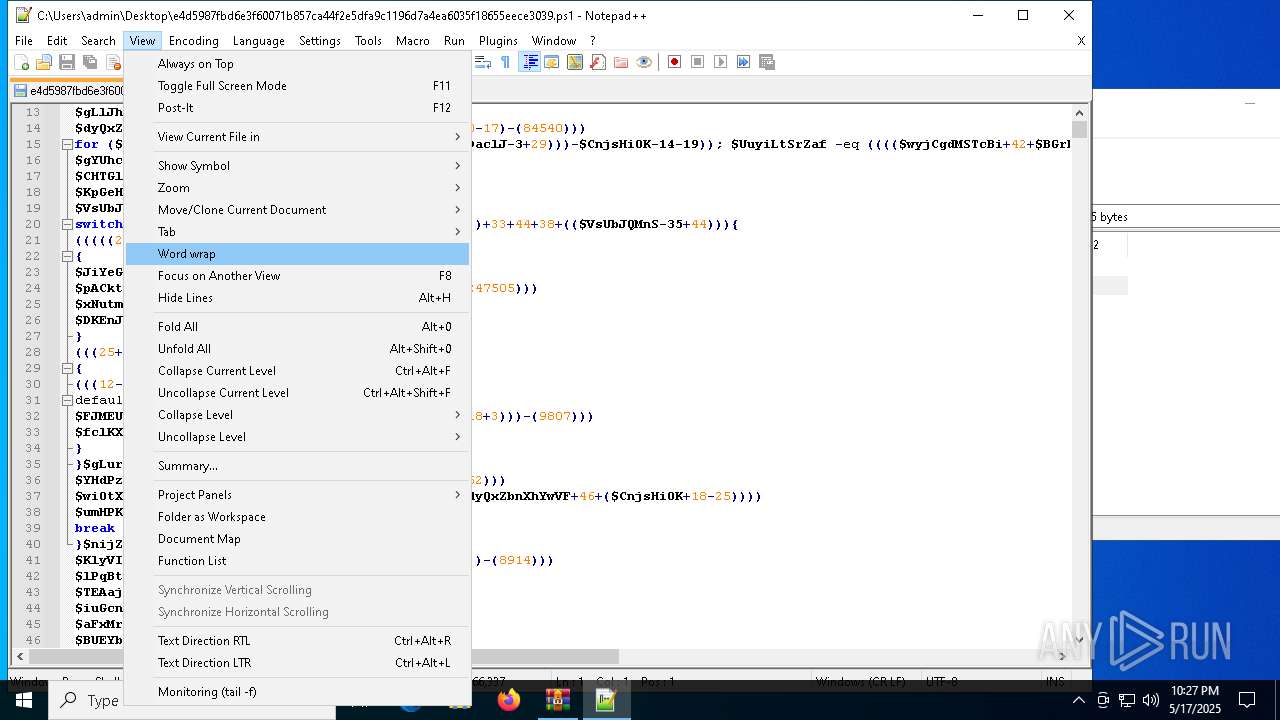Open the Search menu
The image size is (1280, 720).
(98, 41)
